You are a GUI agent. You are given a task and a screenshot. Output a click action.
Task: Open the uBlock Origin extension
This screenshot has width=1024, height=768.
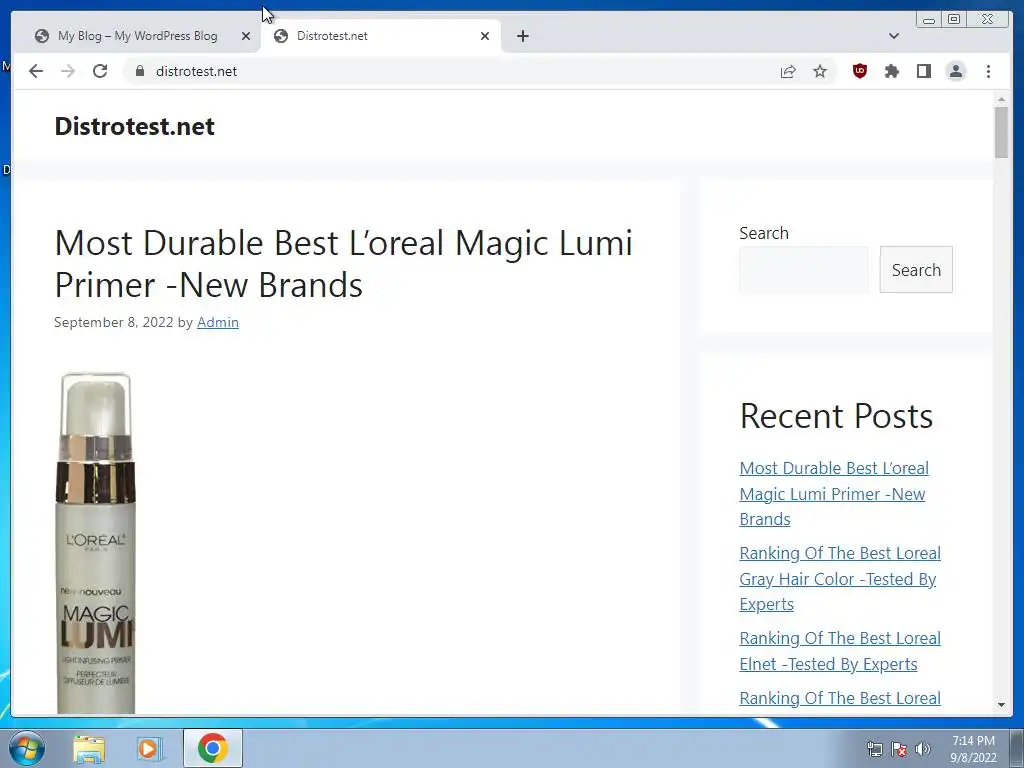click(860, 71)
